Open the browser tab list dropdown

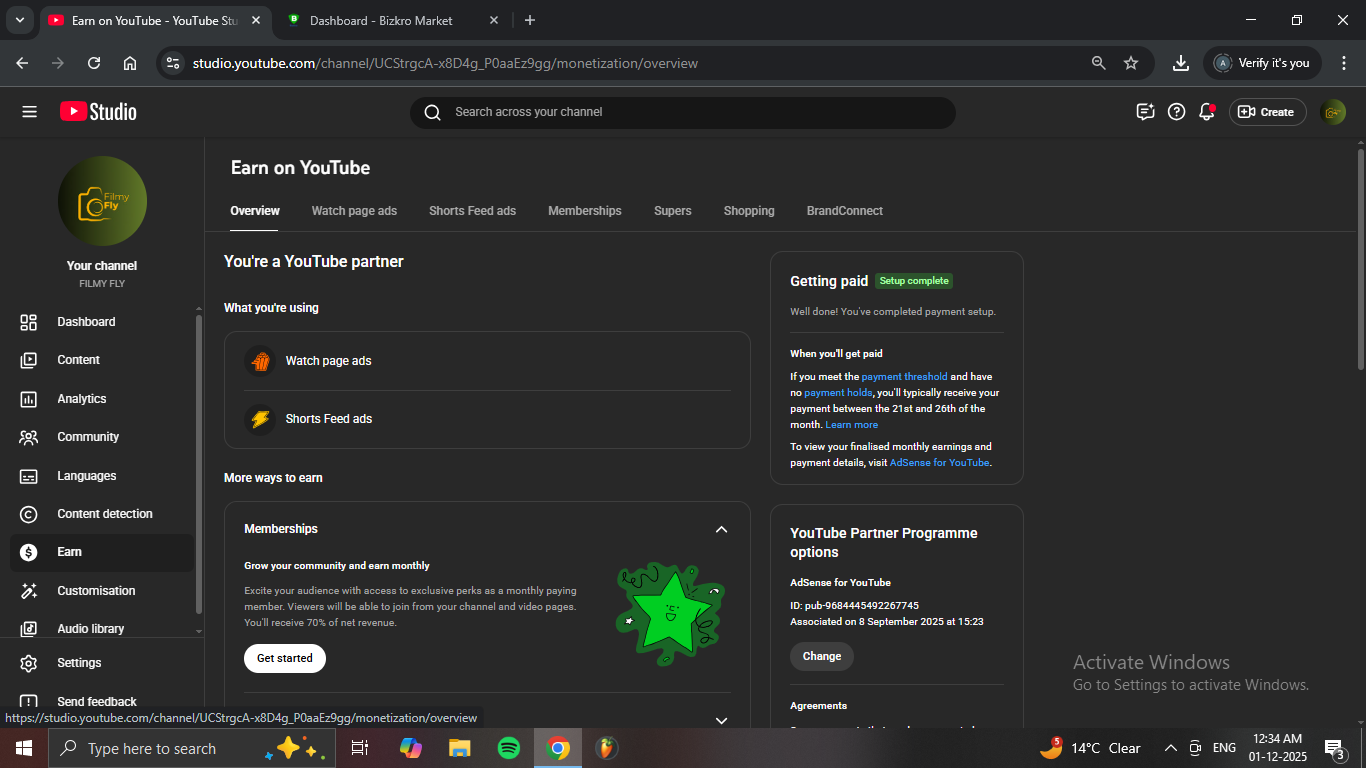click(19, 20)
